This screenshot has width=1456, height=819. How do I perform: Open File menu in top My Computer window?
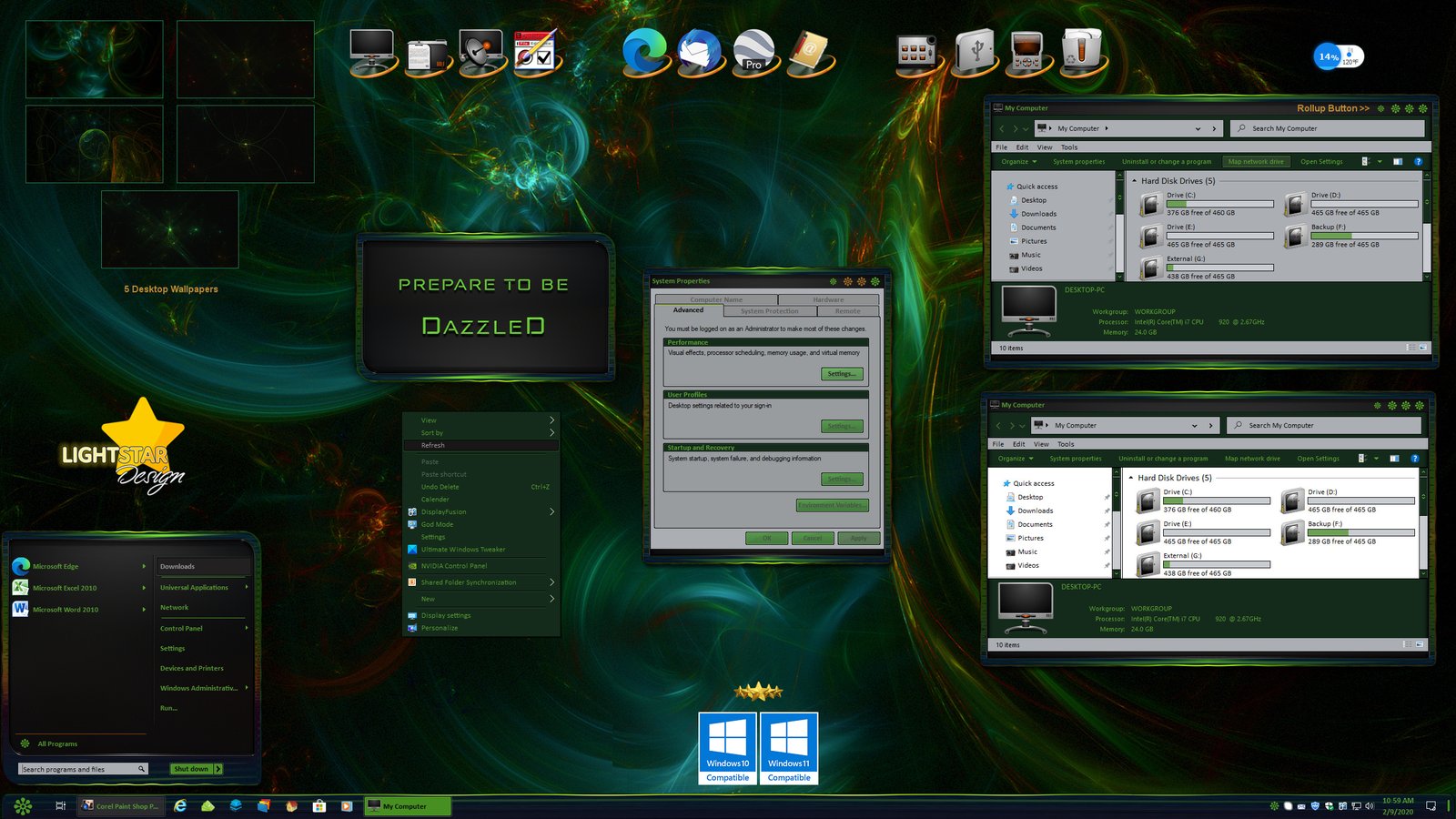1001,147
